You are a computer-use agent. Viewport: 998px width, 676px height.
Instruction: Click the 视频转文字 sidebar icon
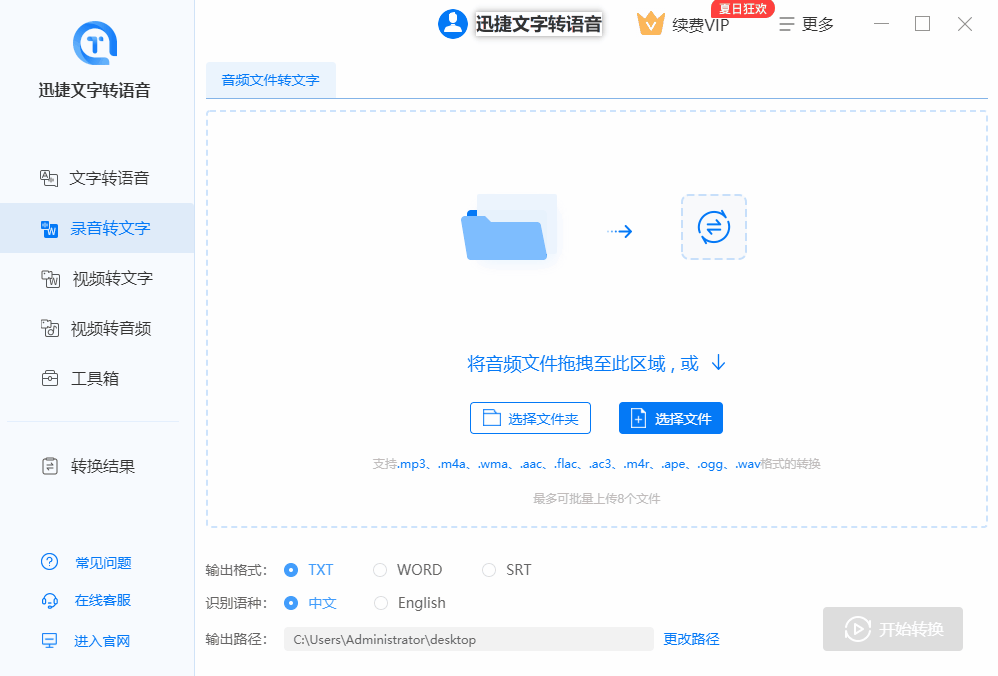click(50, 279)
